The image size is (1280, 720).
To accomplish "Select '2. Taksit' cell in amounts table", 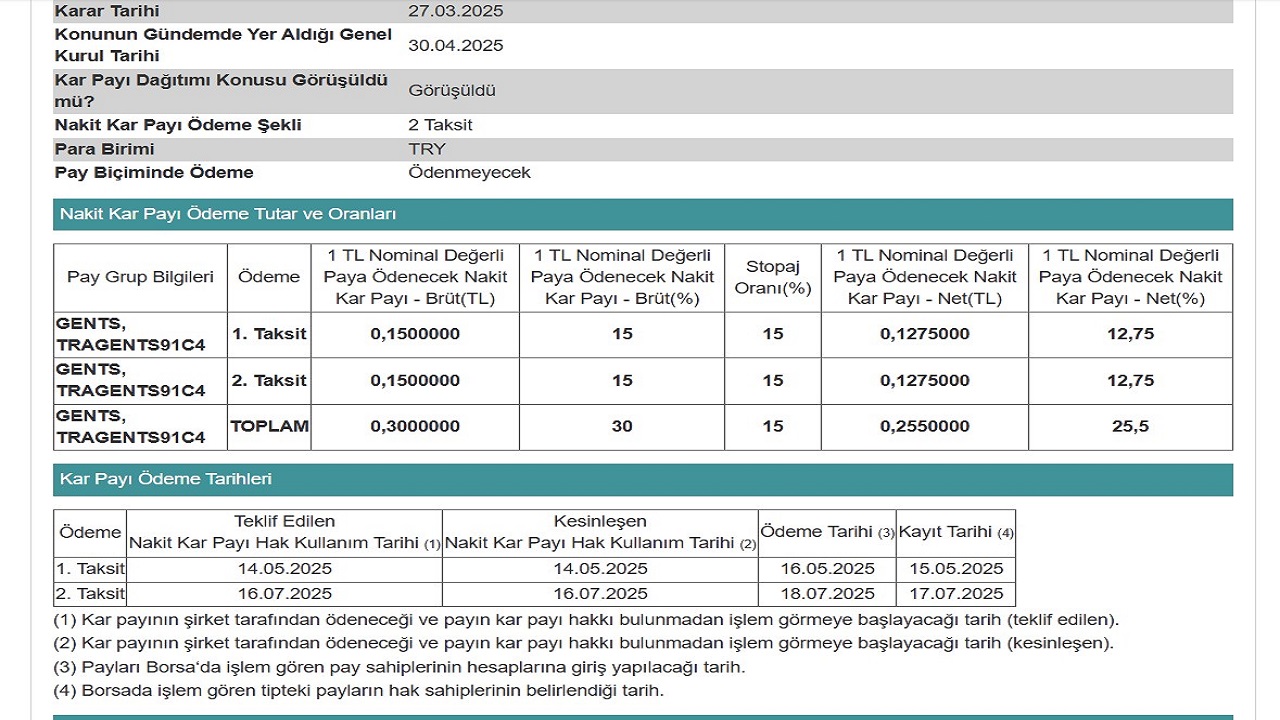I will tap(269, 380).
